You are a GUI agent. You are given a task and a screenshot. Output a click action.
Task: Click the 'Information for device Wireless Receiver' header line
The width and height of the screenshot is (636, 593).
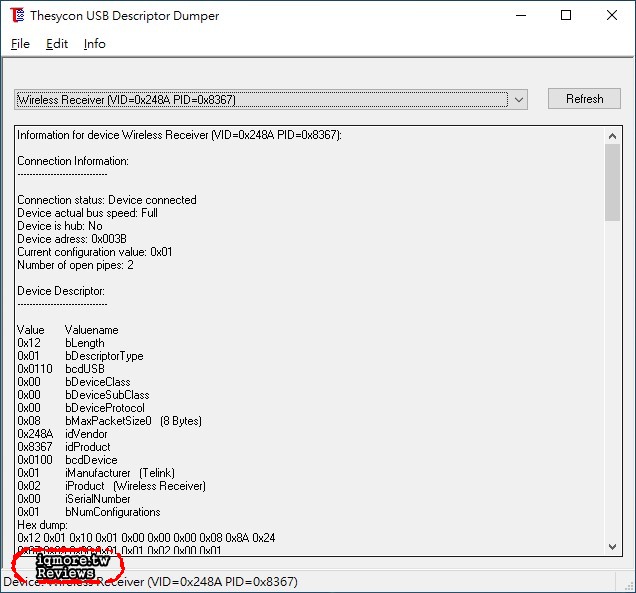click(179, 135)
